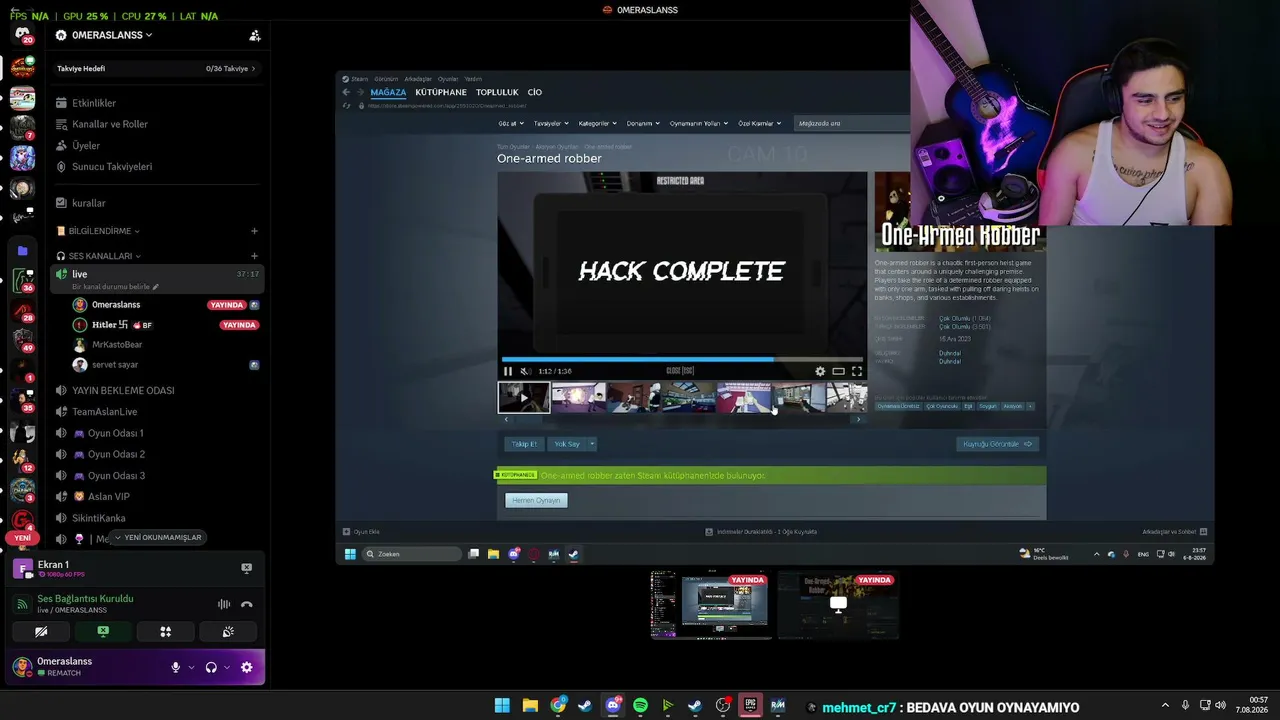Disconnect from the live voice channel
This screenshot has width=1280, height=720.
(x=247, y=604)
